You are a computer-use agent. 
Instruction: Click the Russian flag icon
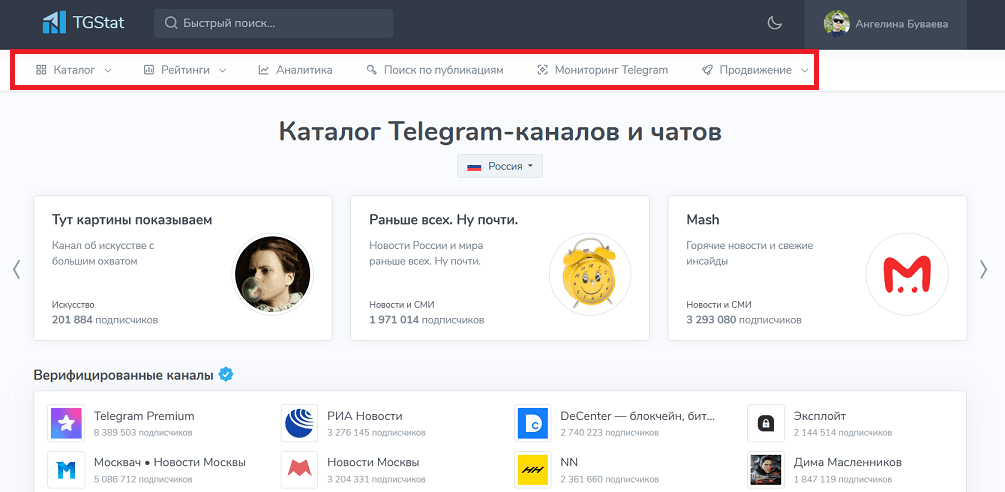(x=474, y=167)
